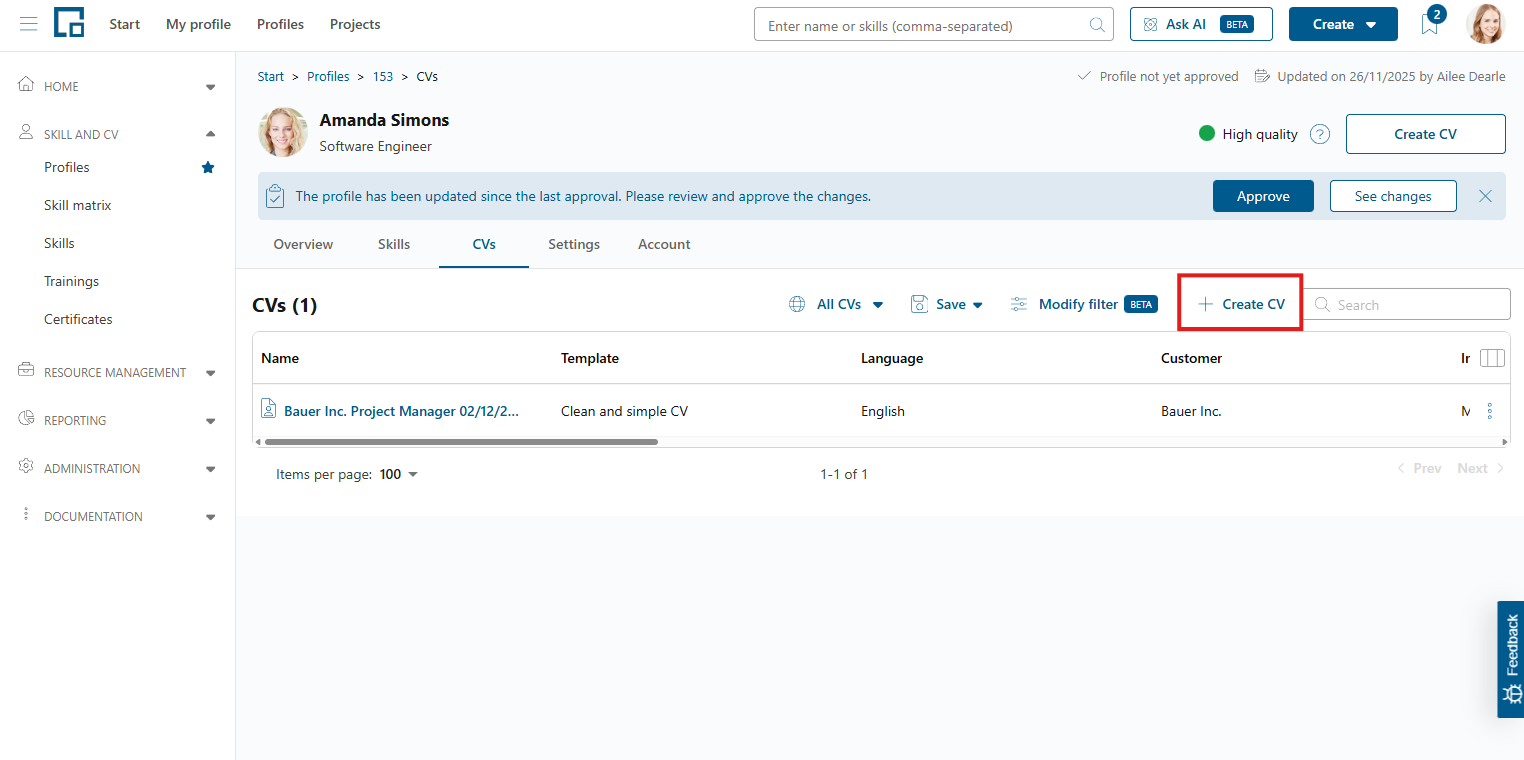
Task: Open the three-dot menu for the Bauer Inc. CV row
Action: (1489, 411)
